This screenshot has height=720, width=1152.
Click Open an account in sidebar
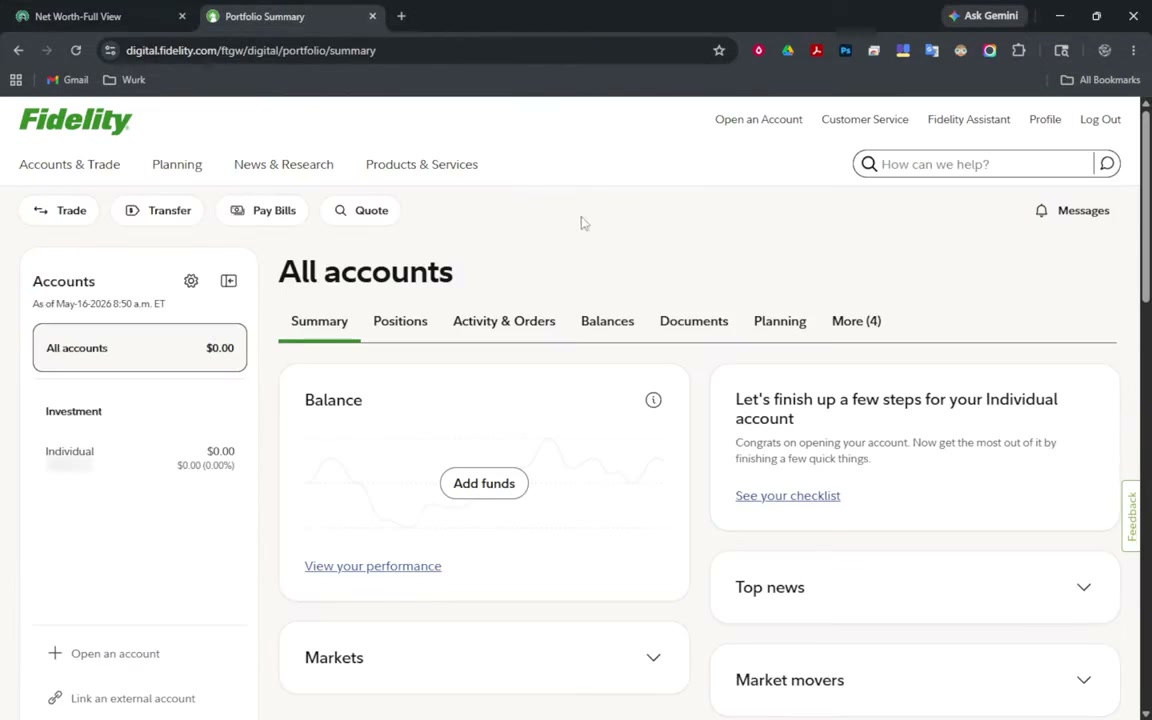point(104,654)
